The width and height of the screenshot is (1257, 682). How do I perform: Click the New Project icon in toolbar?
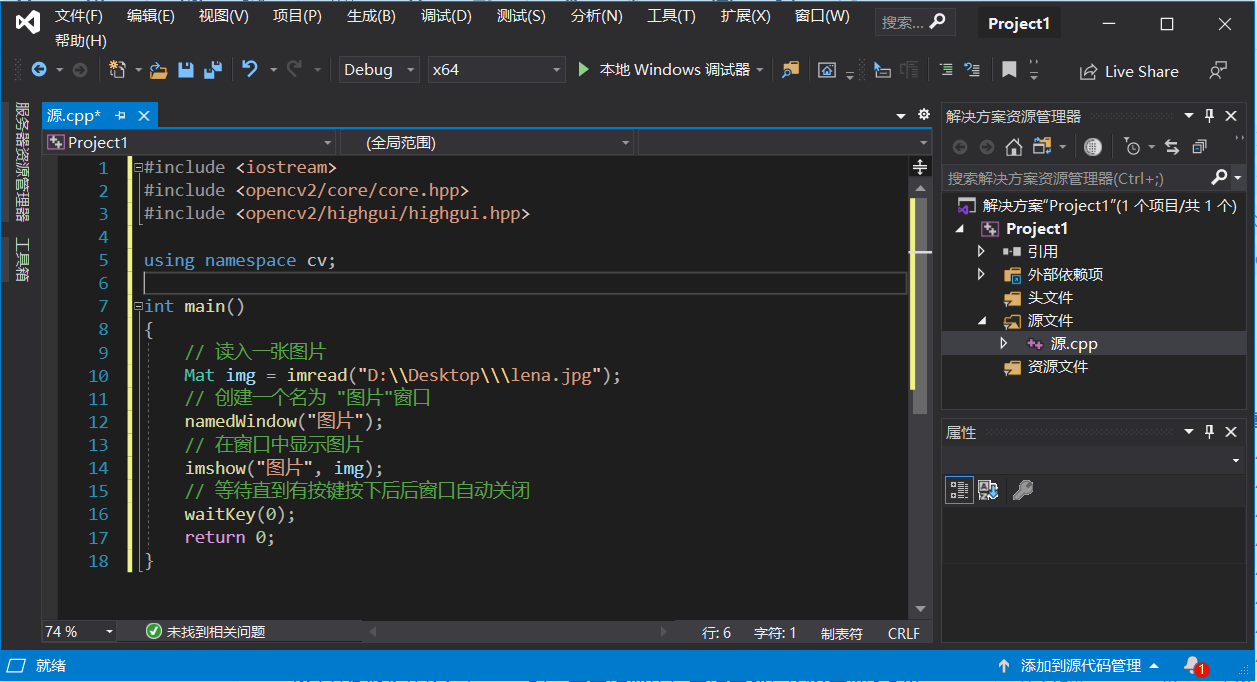click(117, 70)
